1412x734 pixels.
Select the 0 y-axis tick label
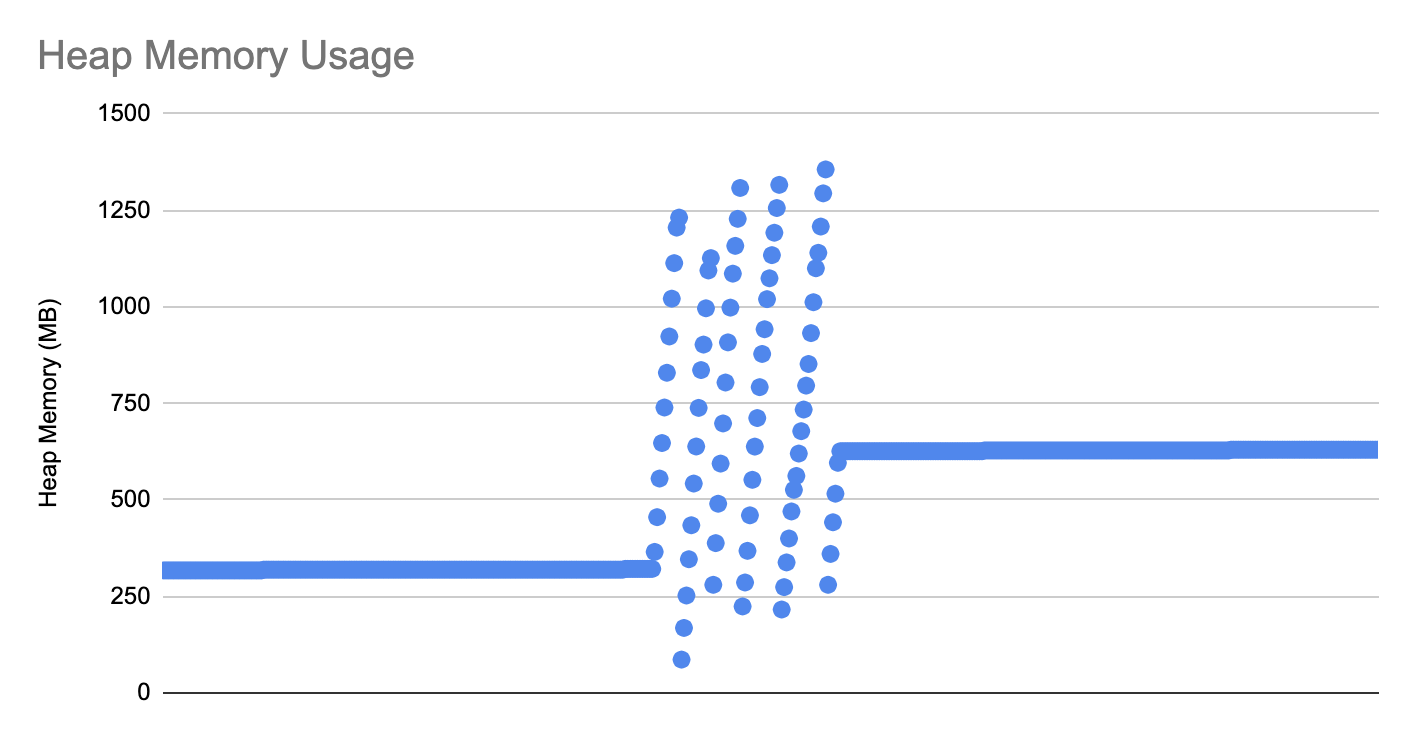(144, 692)
